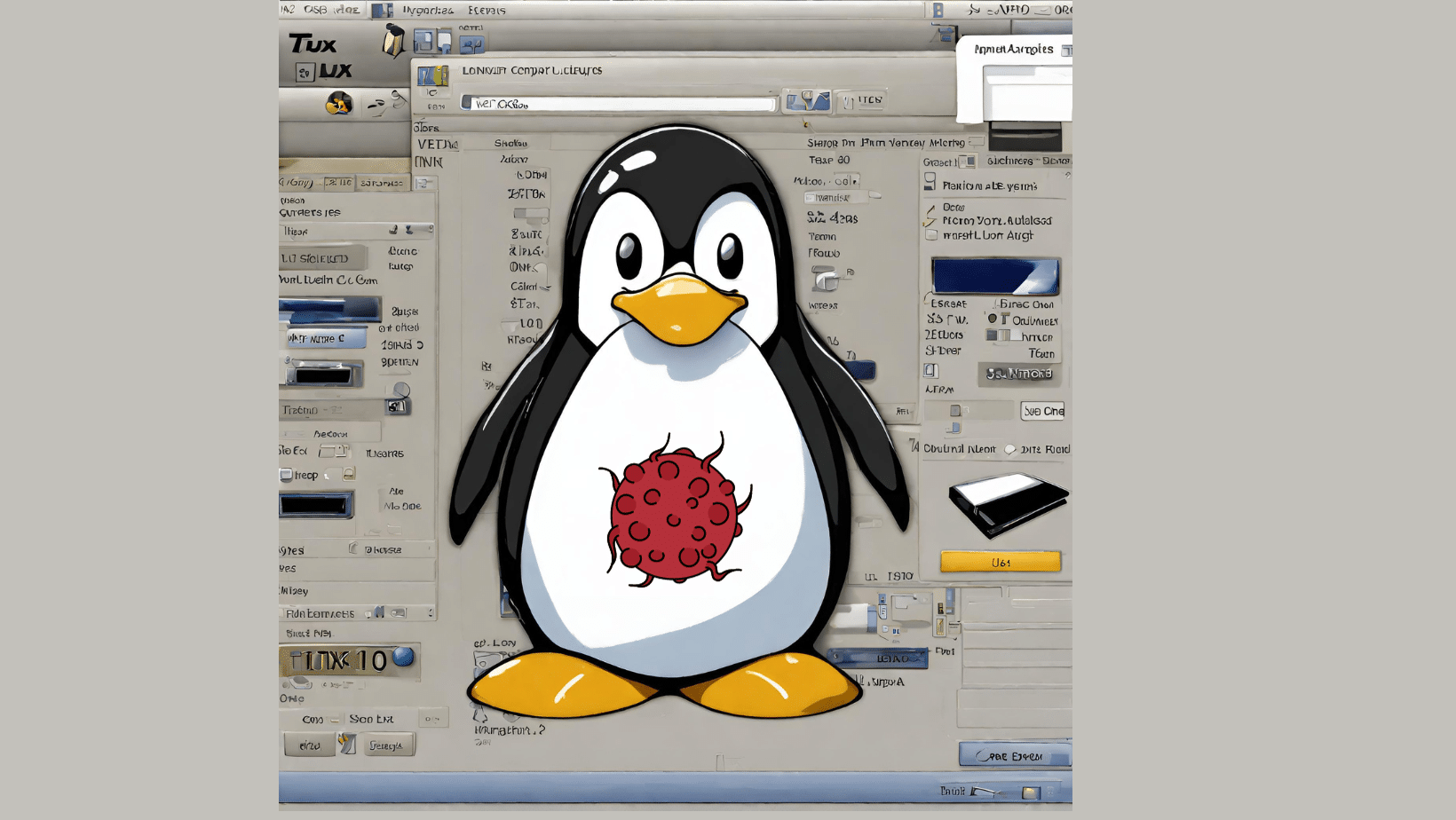Viewport: 1456px width, 820px height.
Task: Select the radio button beside 'Oıdıvııeıx'
Action: point(993,319)
